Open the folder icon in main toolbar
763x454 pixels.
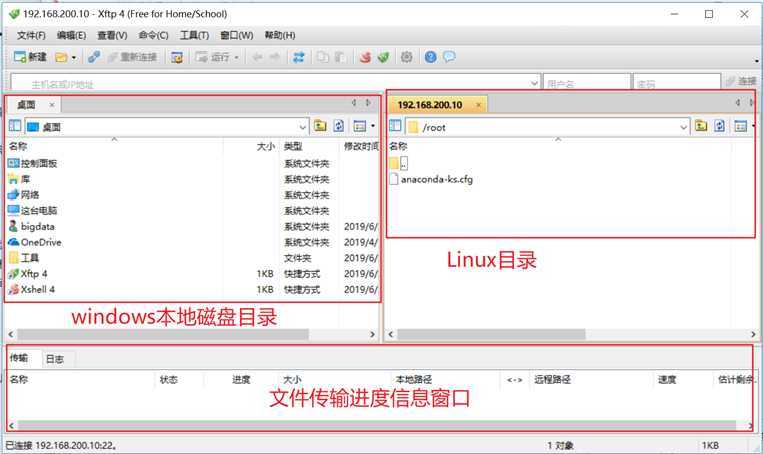(x=61, y=57)
